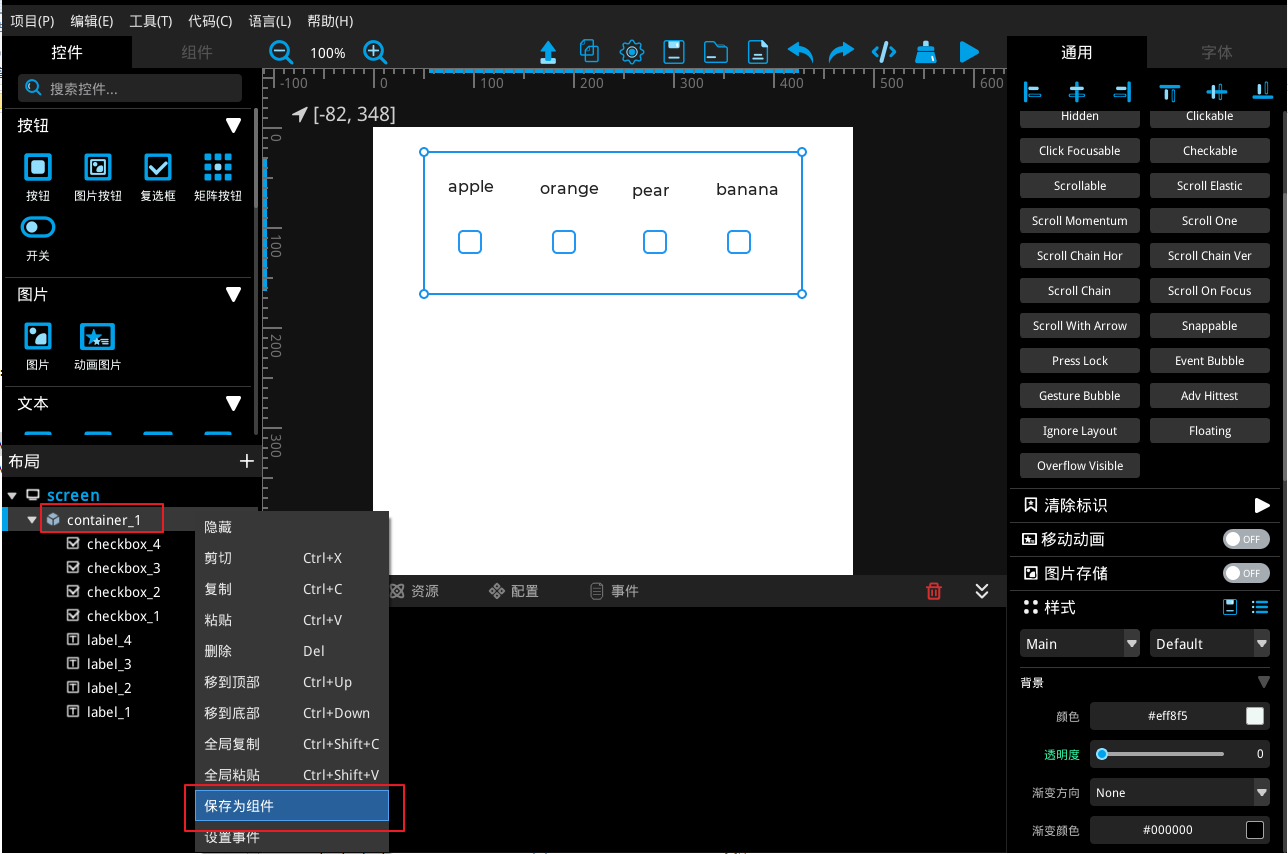Align selected widgets to right
Viewport: 1288px width, 854px height.
(x=1122, y=92)
